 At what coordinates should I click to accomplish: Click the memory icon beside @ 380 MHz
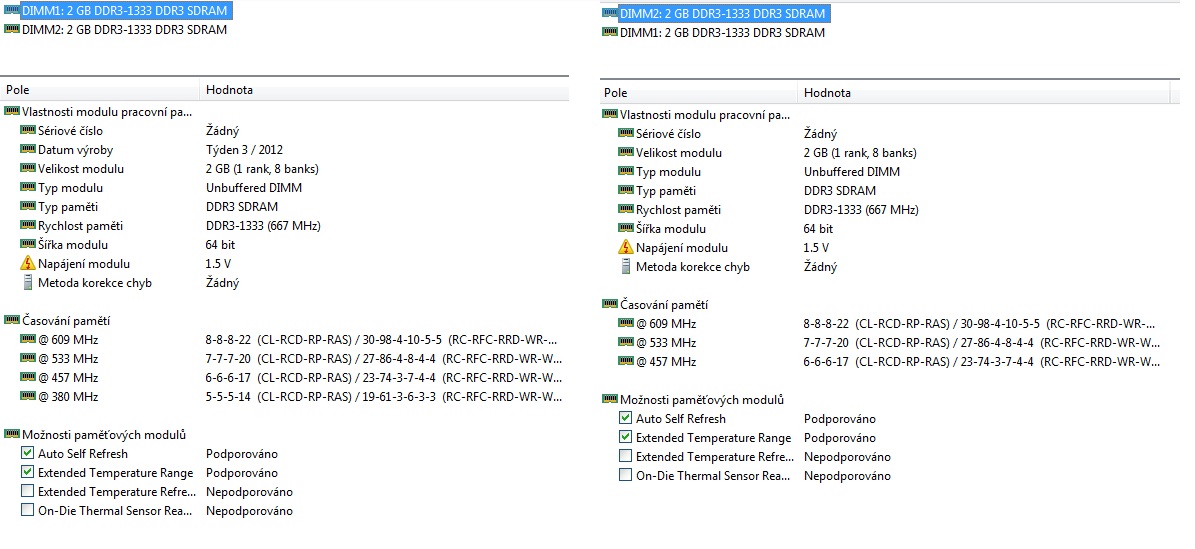[27, 396]
